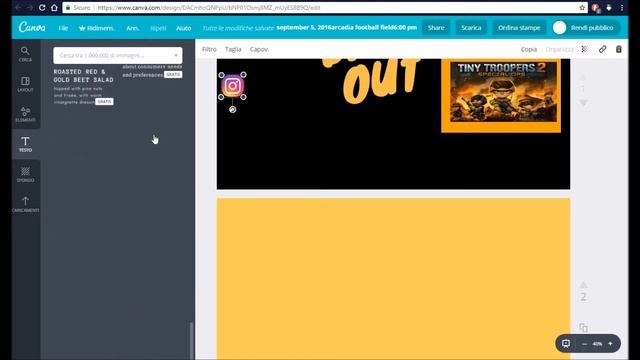Click the Scarica download button
Screen dimensions: 640x360
pyautogui.click(x=471, y=27)
